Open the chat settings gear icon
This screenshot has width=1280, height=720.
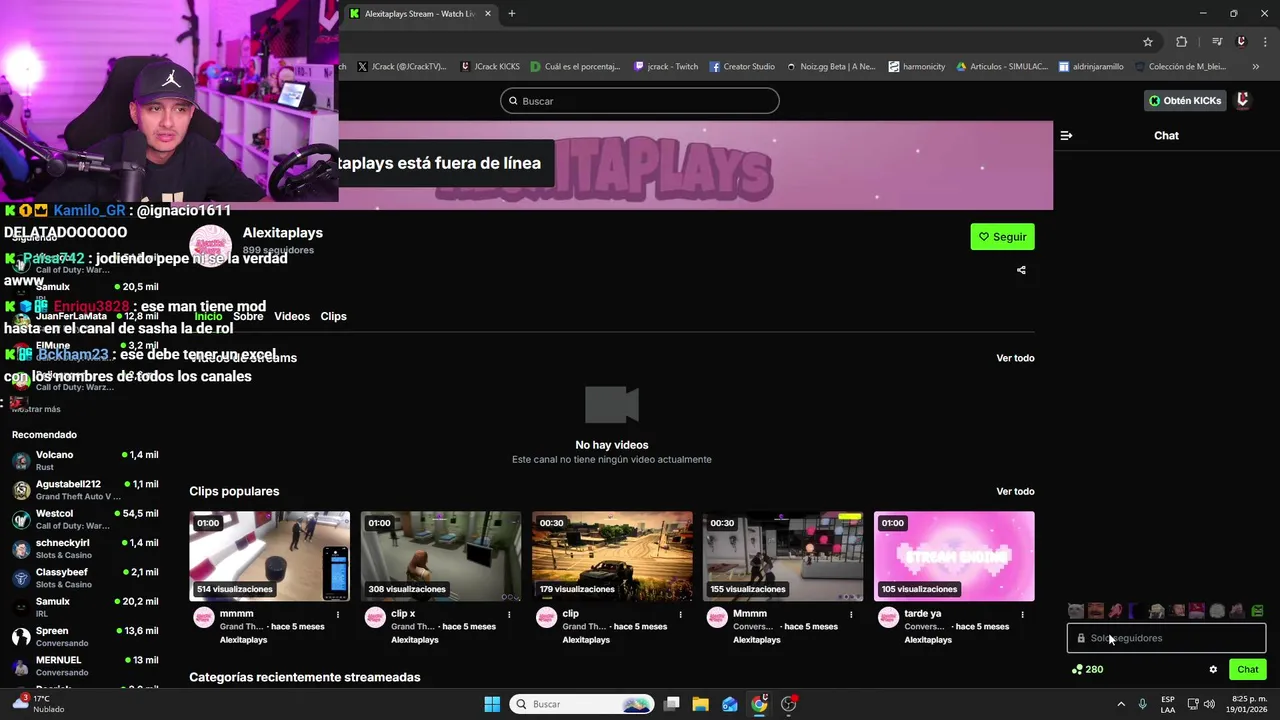[x=1213, y=670]
